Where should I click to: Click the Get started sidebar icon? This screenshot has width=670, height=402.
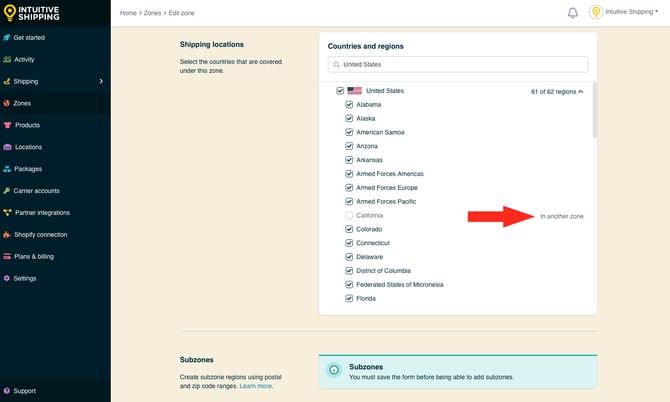(x=7, y=37)
